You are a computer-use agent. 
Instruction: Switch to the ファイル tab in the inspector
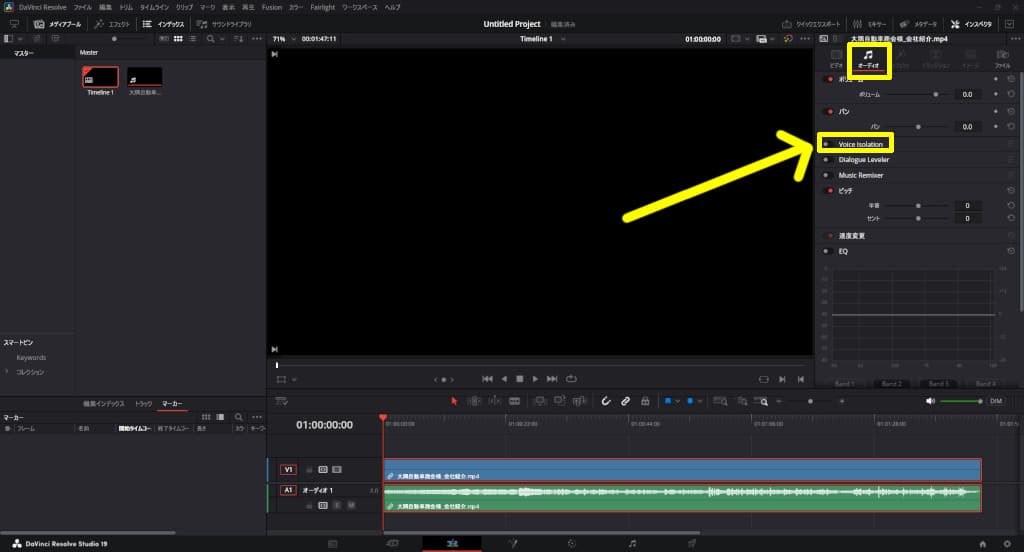point(1002,58)
